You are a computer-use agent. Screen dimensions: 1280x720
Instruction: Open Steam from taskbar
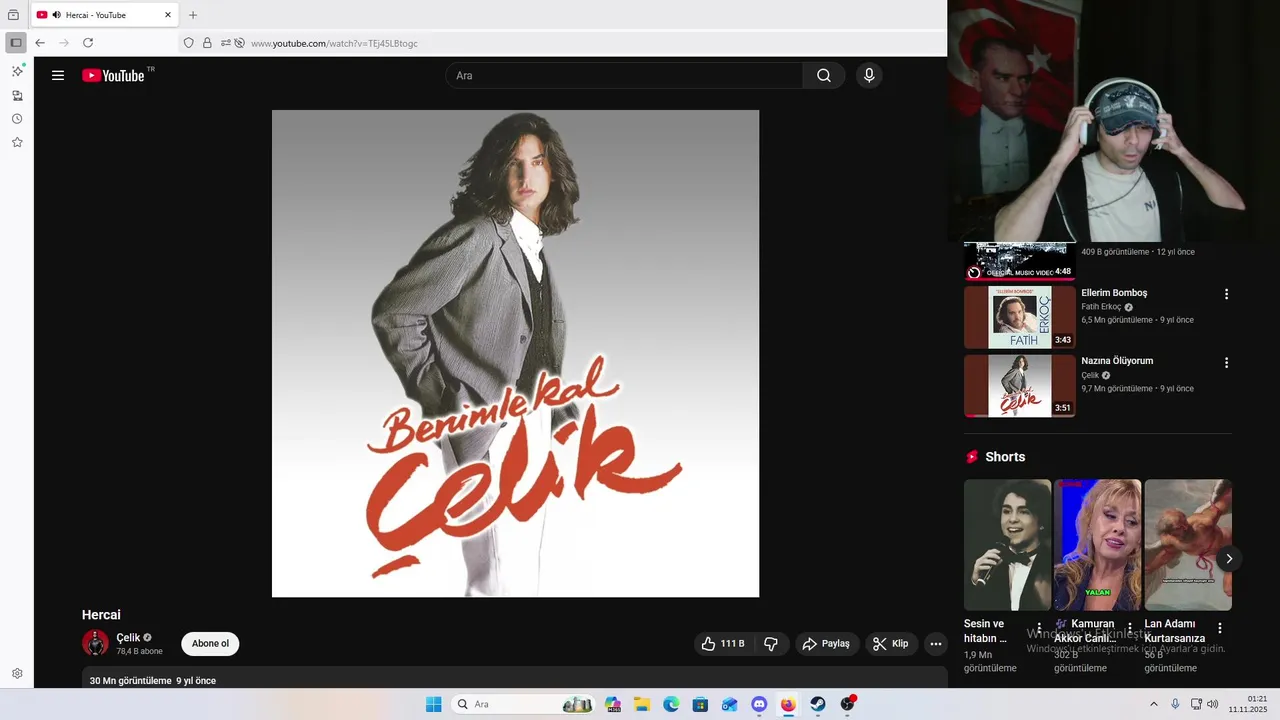tap(818, 704)
